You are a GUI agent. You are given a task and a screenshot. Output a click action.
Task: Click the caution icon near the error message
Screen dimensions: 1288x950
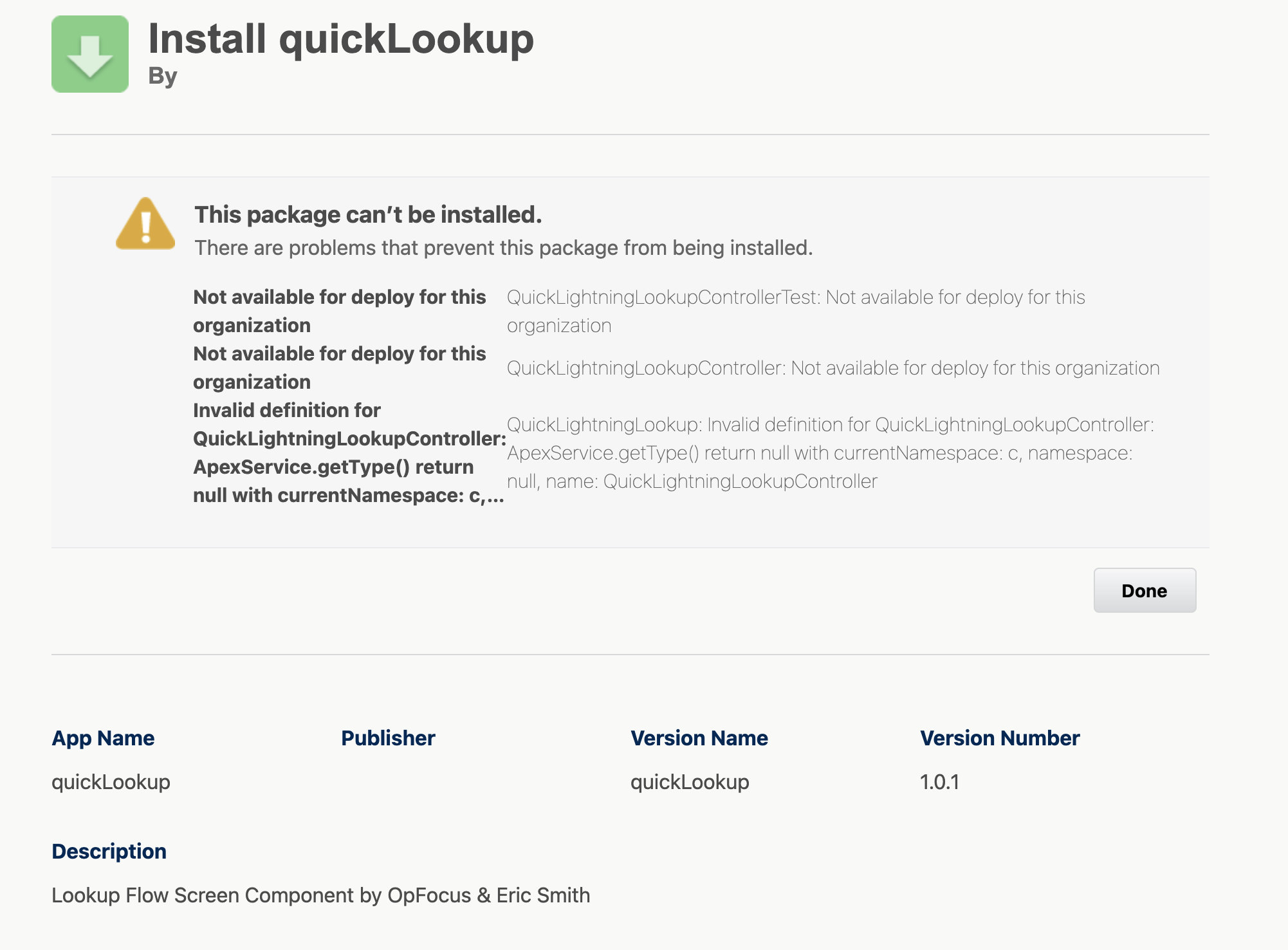145,225
